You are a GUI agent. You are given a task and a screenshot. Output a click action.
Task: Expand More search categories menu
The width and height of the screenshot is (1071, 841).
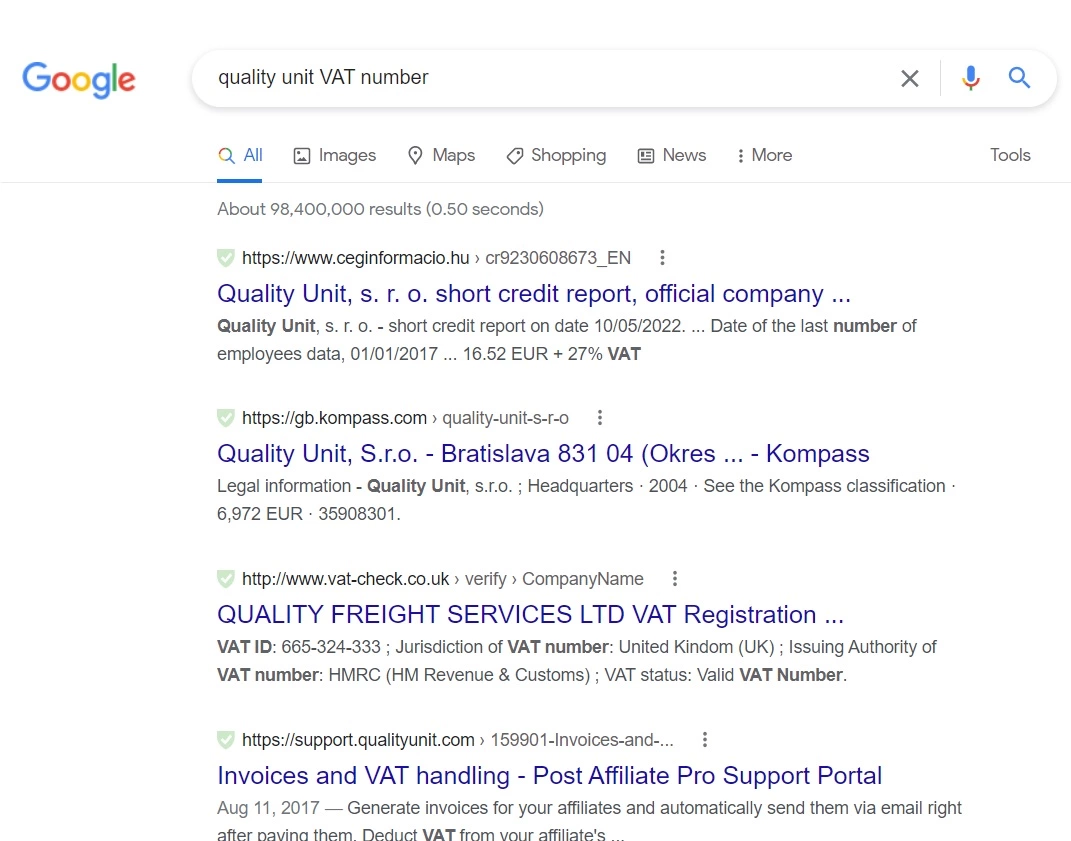(763, 155)
